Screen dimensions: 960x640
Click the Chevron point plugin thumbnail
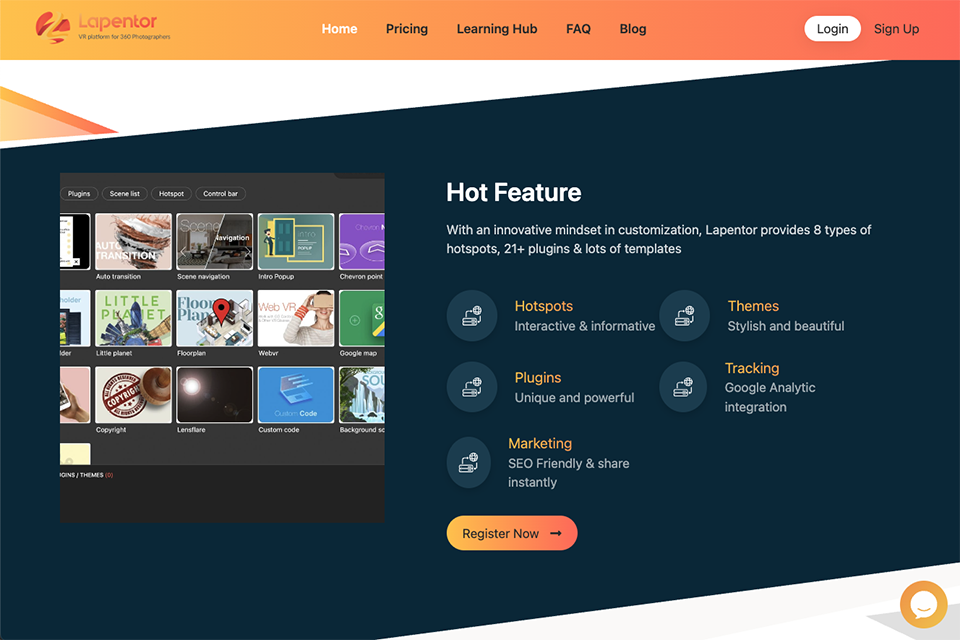pos(362,241)
